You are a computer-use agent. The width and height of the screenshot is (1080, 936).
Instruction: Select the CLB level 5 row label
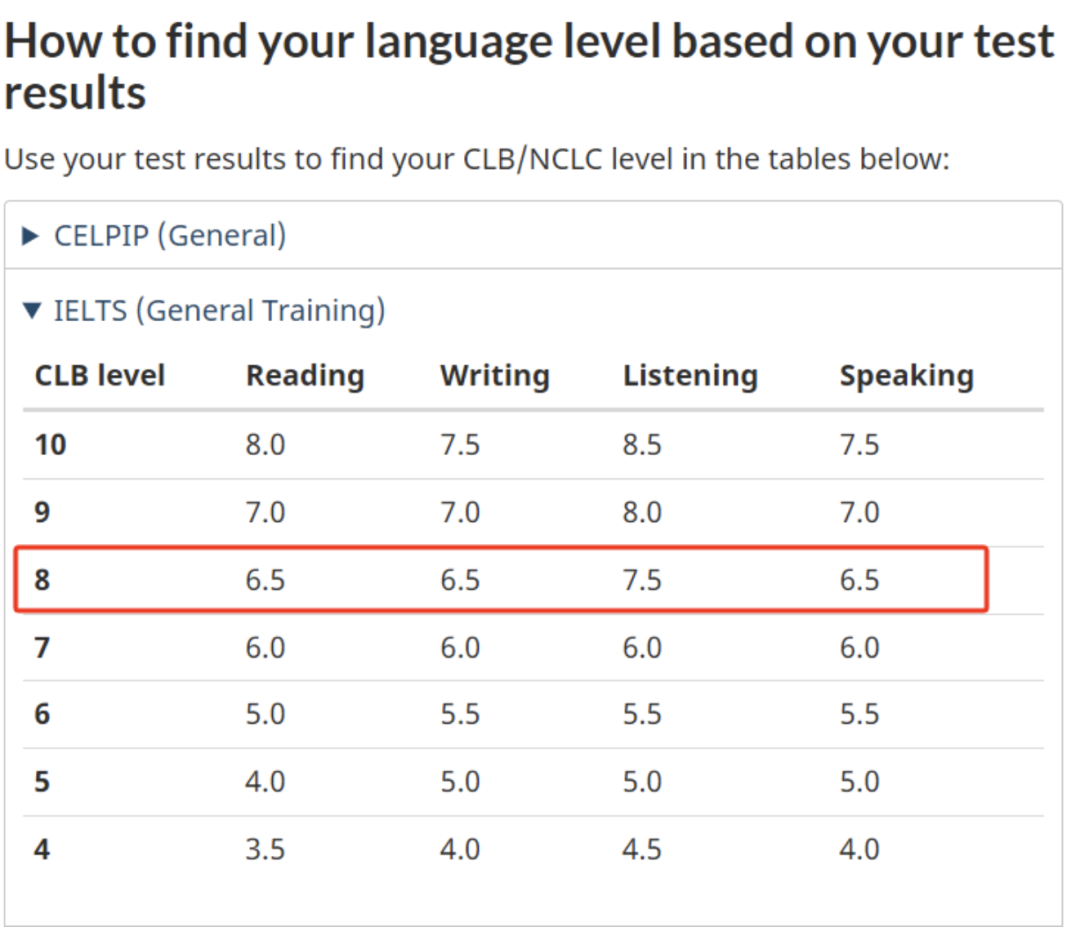[x=42, y=781]
